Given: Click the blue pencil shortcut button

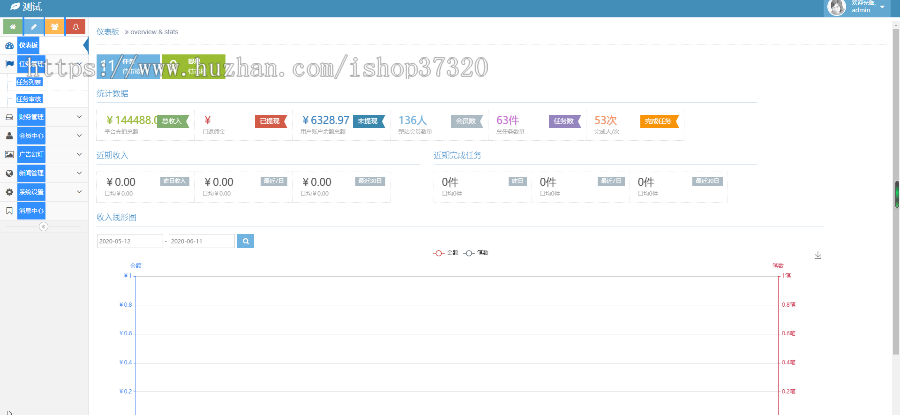Looking at the screenshot, I should 34,26.
